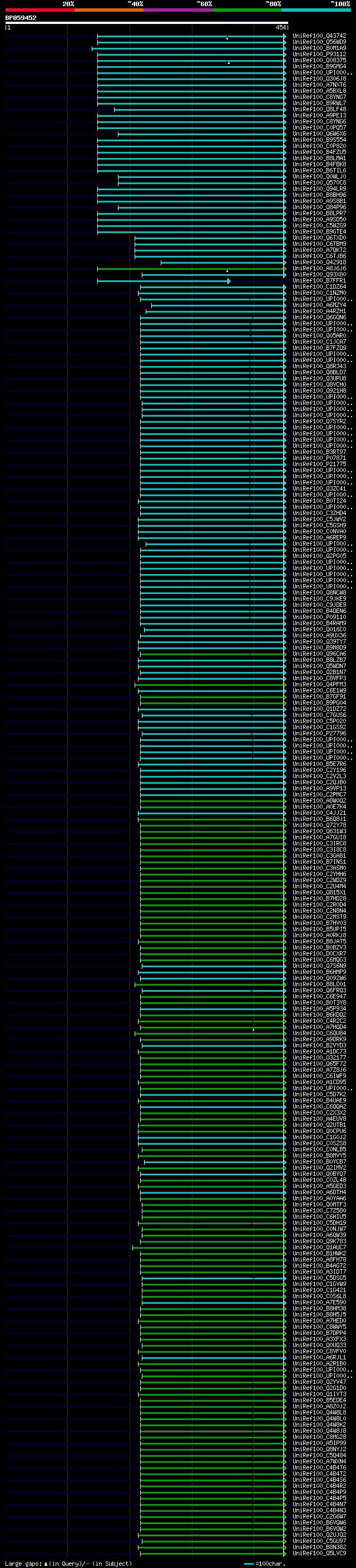Select hit UniRef100_P21775
This screenshot has width=356, height=1568.
pyautogui.click(x=319, y=464)
